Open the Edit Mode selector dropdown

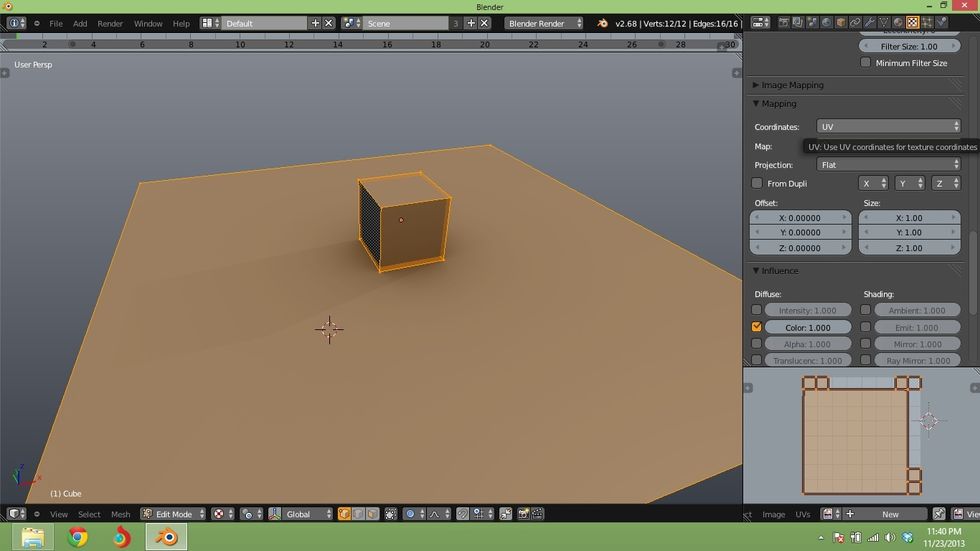click(172, 514)
